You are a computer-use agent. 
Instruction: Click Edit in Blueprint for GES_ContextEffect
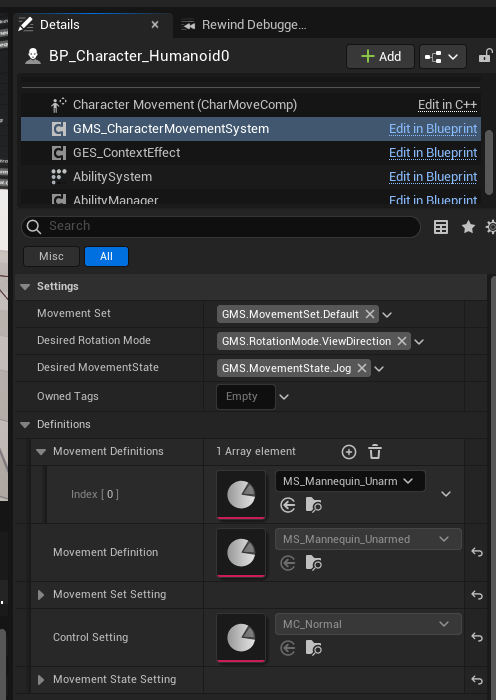(433, 153)
